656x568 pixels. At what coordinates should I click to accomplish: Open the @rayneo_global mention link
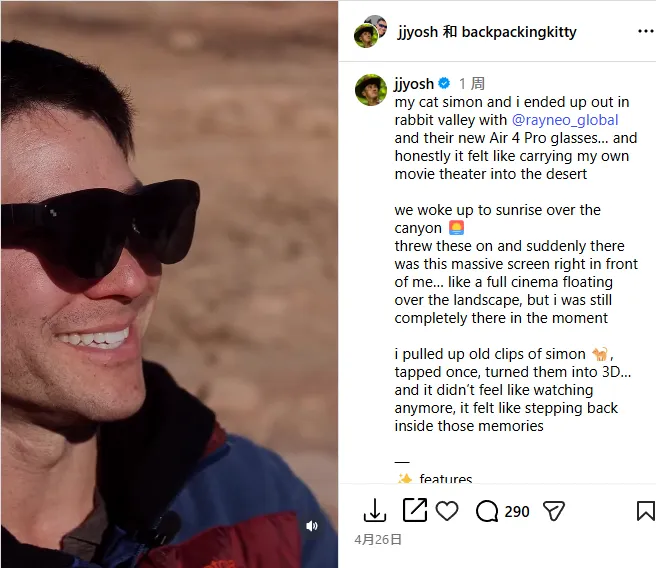coord(565,120)
